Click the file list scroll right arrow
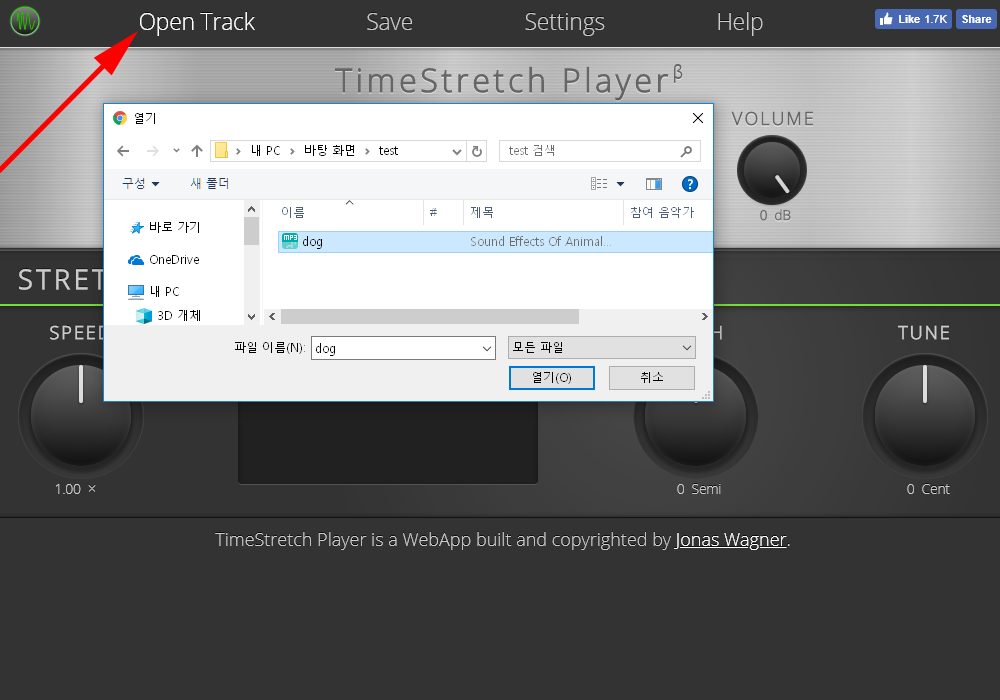The width and height of the screenshot is (1000, 700). click(705, 316)
